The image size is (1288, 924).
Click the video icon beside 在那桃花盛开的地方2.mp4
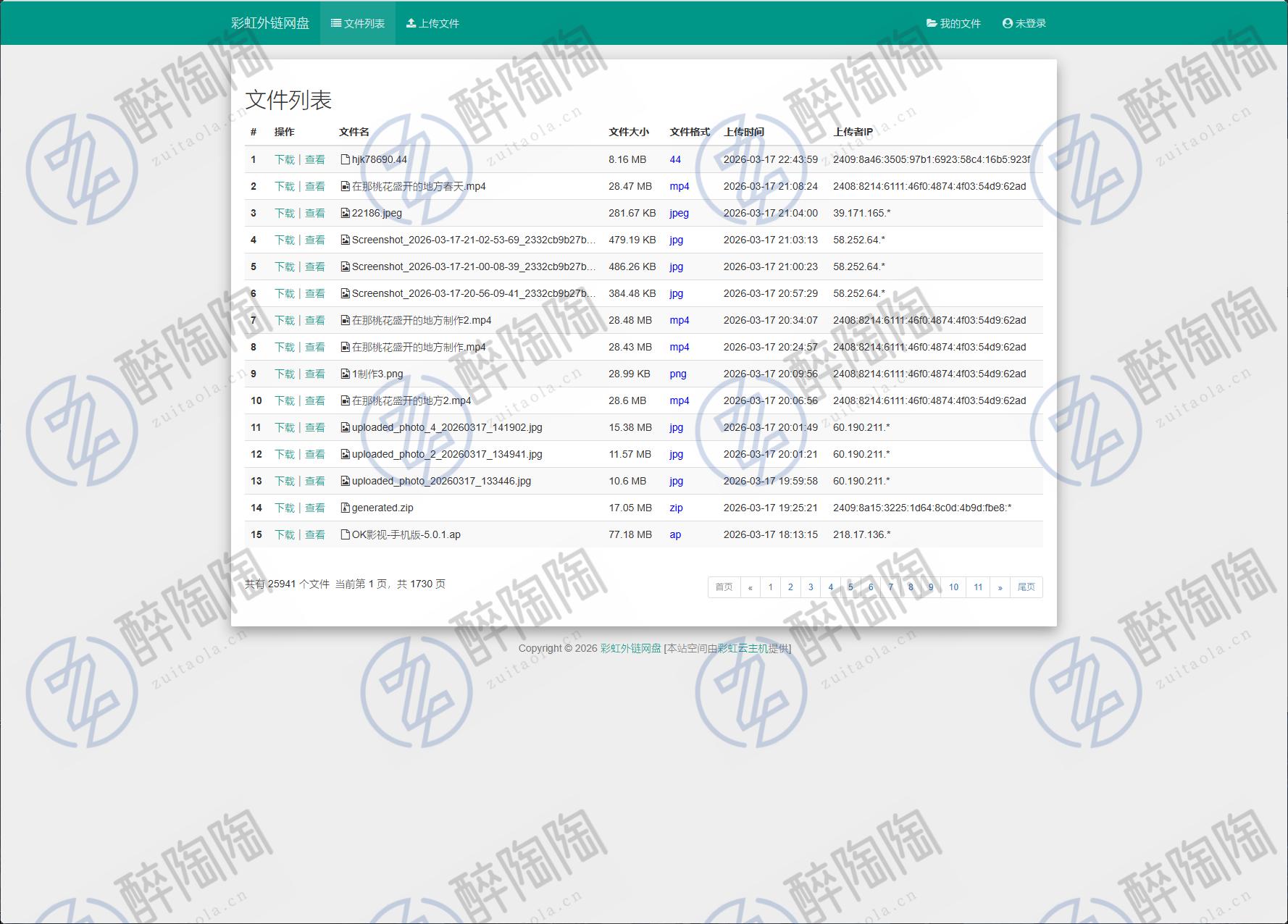pyautogui.click(x=345, y=400)
